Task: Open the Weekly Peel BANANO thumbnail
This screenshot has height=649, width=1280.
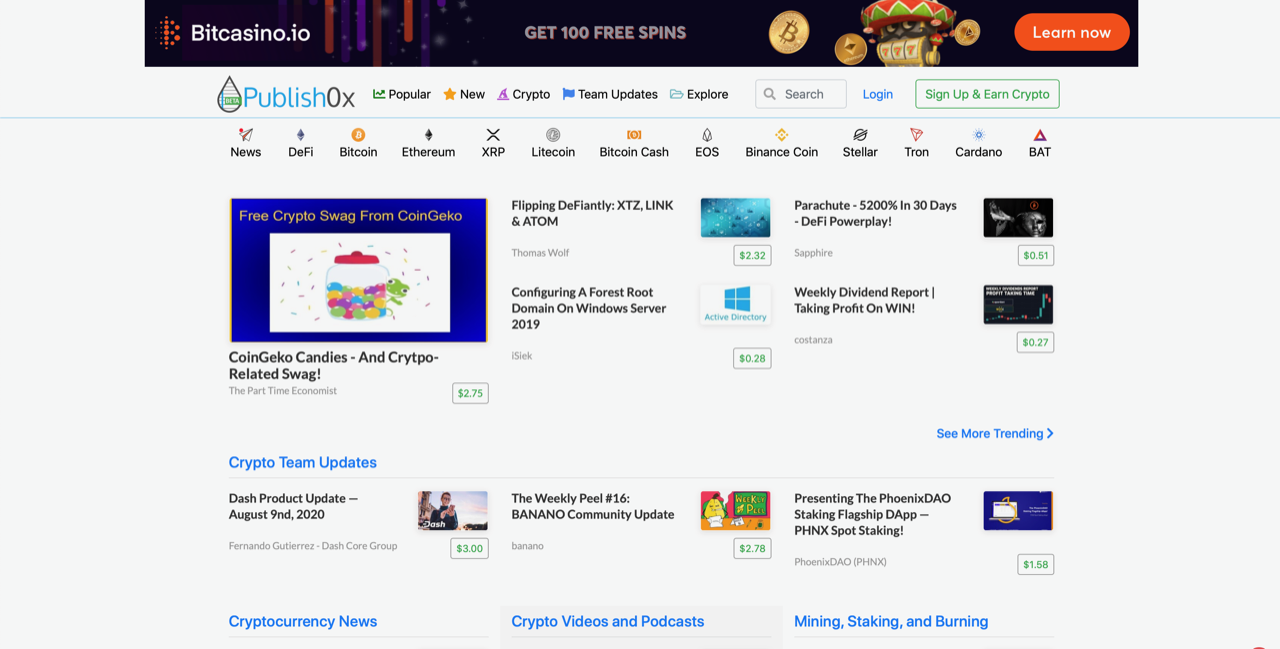Action: [736, 510]
